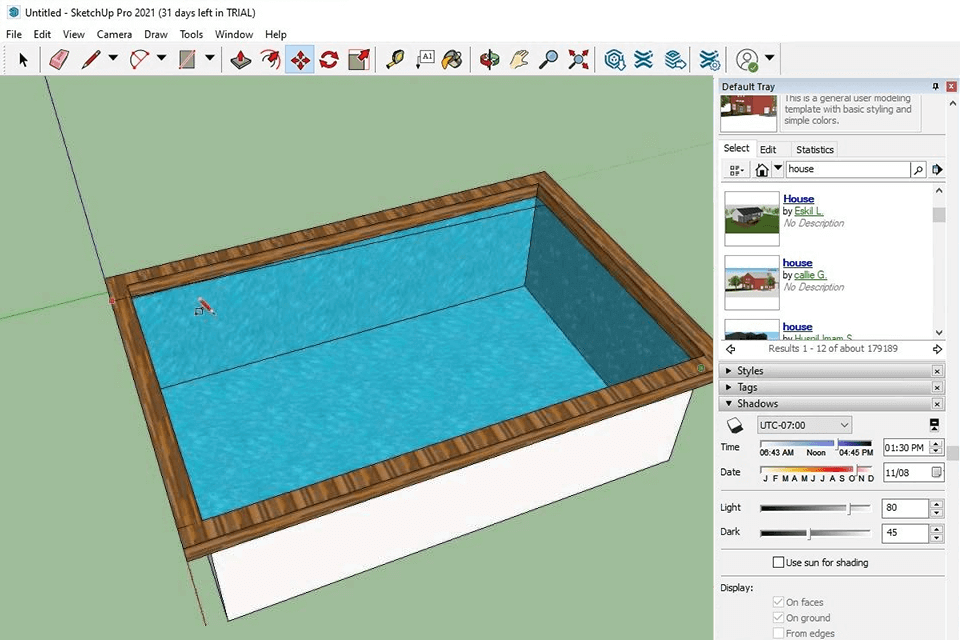Select the Paint Bucket tool
960x640 pixels.
tap(453, 60)
